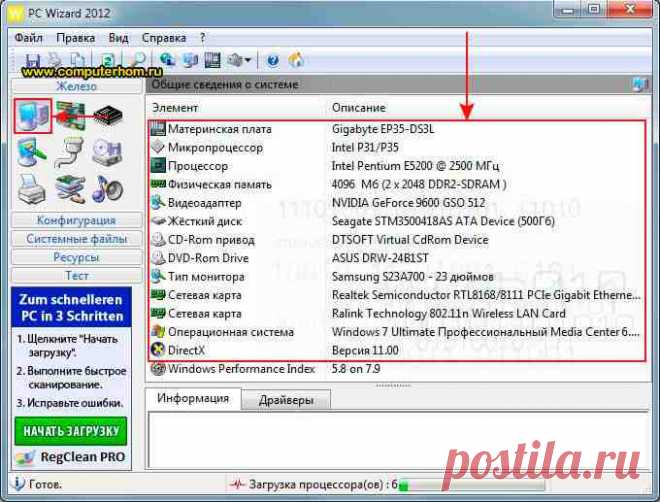Click the CPU load progress bar

pyautogui.click(x=472, y=486)
